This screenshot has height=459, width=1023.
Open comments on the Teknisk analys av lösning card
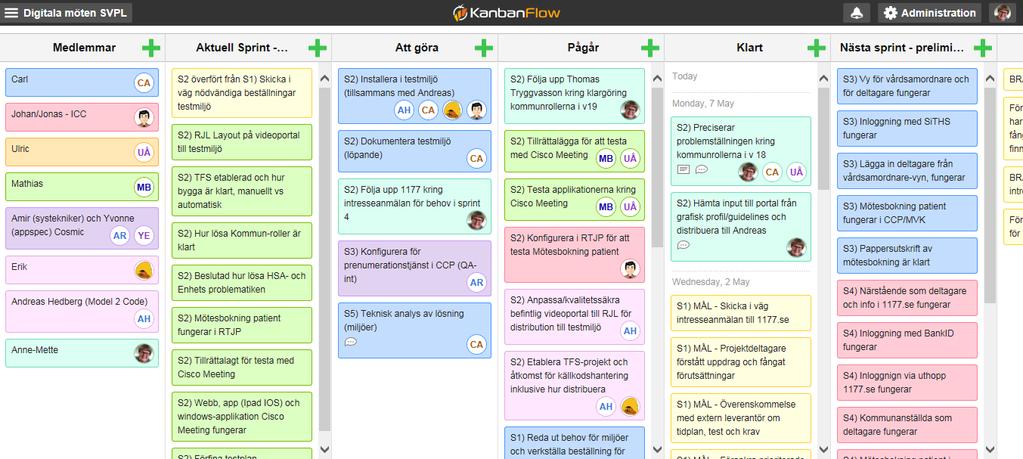click(350, 341)
